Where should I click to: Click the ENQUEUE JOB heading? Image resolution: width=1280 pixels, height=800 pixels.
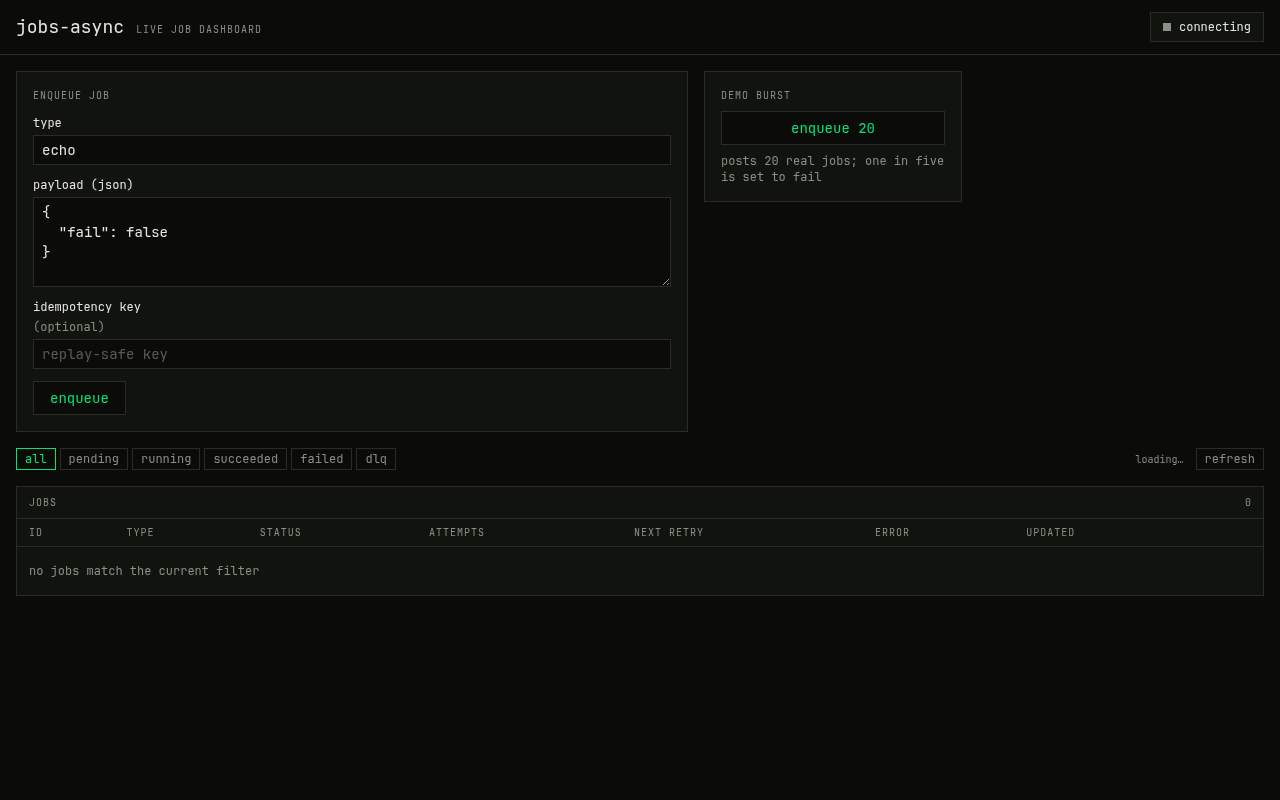tap(71, 96)
